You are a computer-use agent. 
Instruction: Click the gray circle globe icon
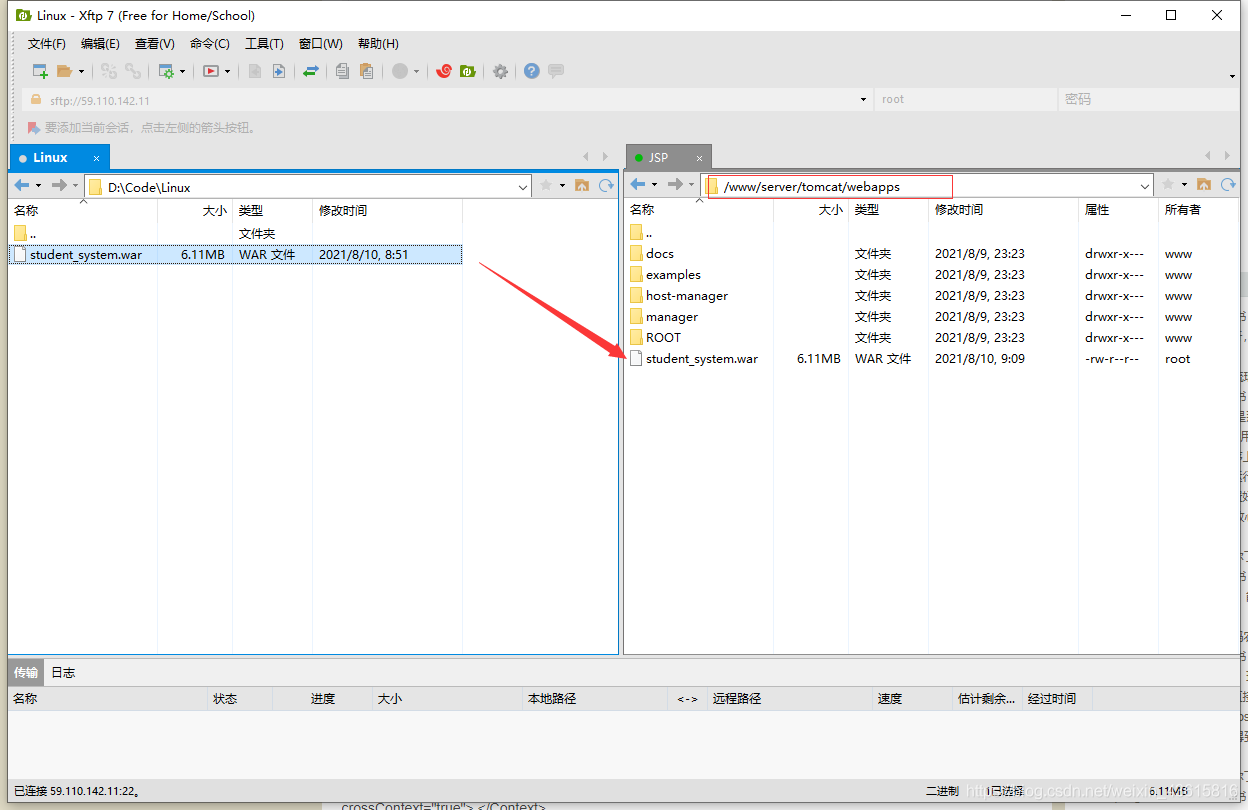click(x=399, y=71)
